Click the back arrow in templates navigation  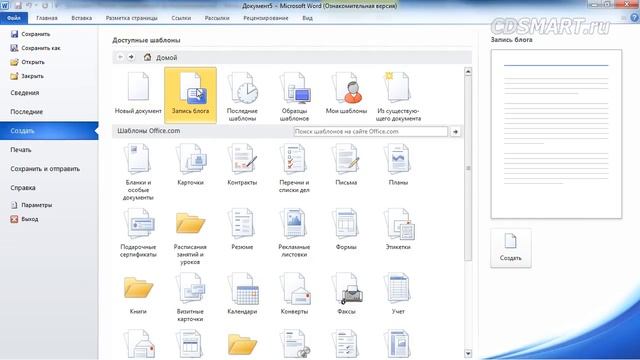[120, 57]
